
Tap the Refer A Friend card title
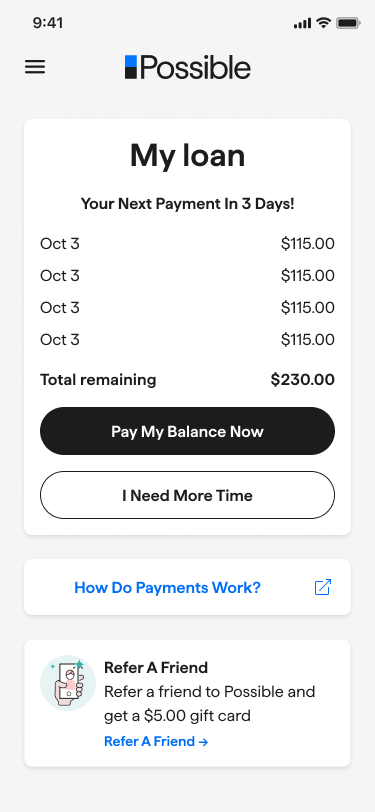coord(156,668)
